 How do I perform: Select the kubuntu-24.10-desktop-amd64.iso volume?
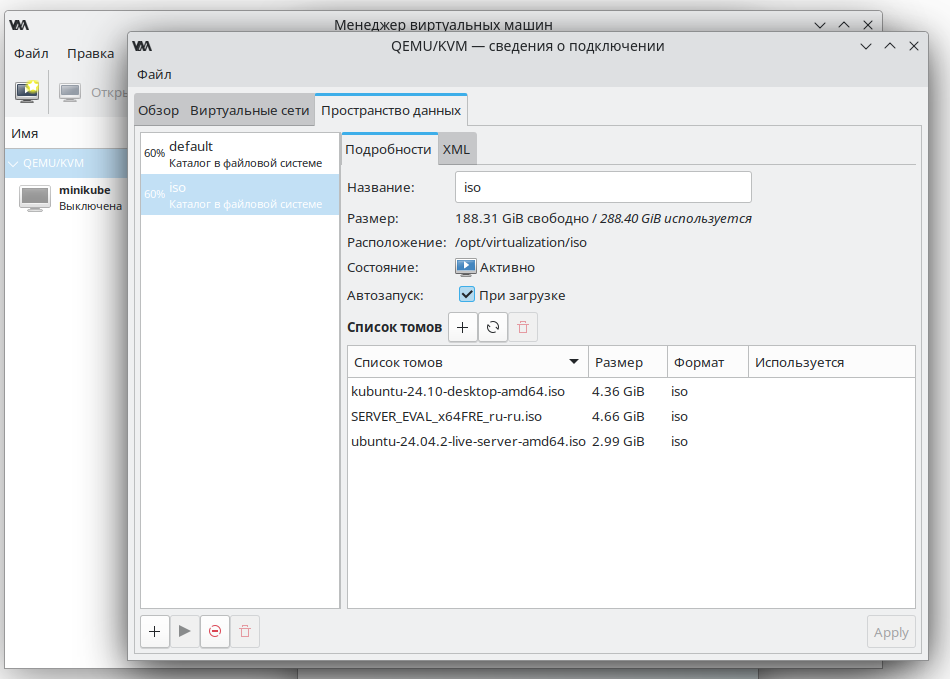[x=458, y=391]
